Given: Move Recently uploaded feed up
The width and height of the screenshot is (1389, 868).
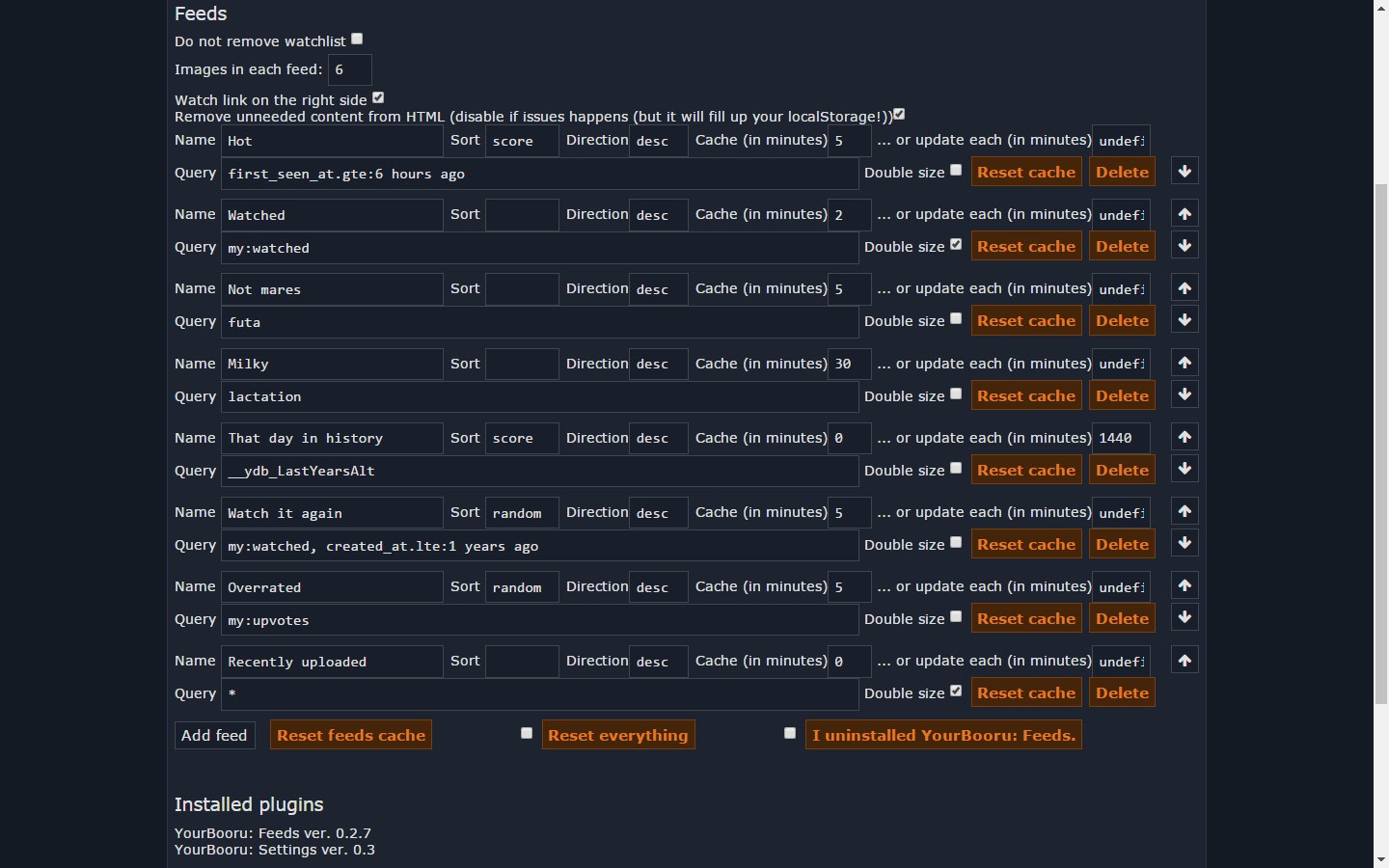Looking at the screenshot, I should point(1185,661).
